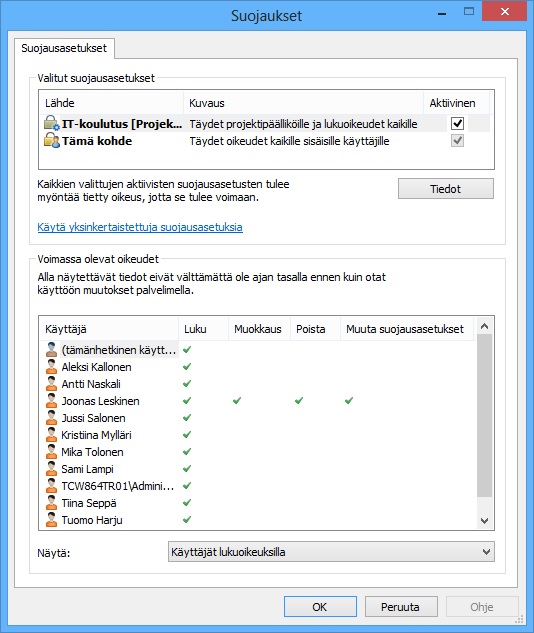Image resolution: width=534 pixels, height=633 pixels.
Task: Click the Tiedot button
Action: [x=446, y=189]
